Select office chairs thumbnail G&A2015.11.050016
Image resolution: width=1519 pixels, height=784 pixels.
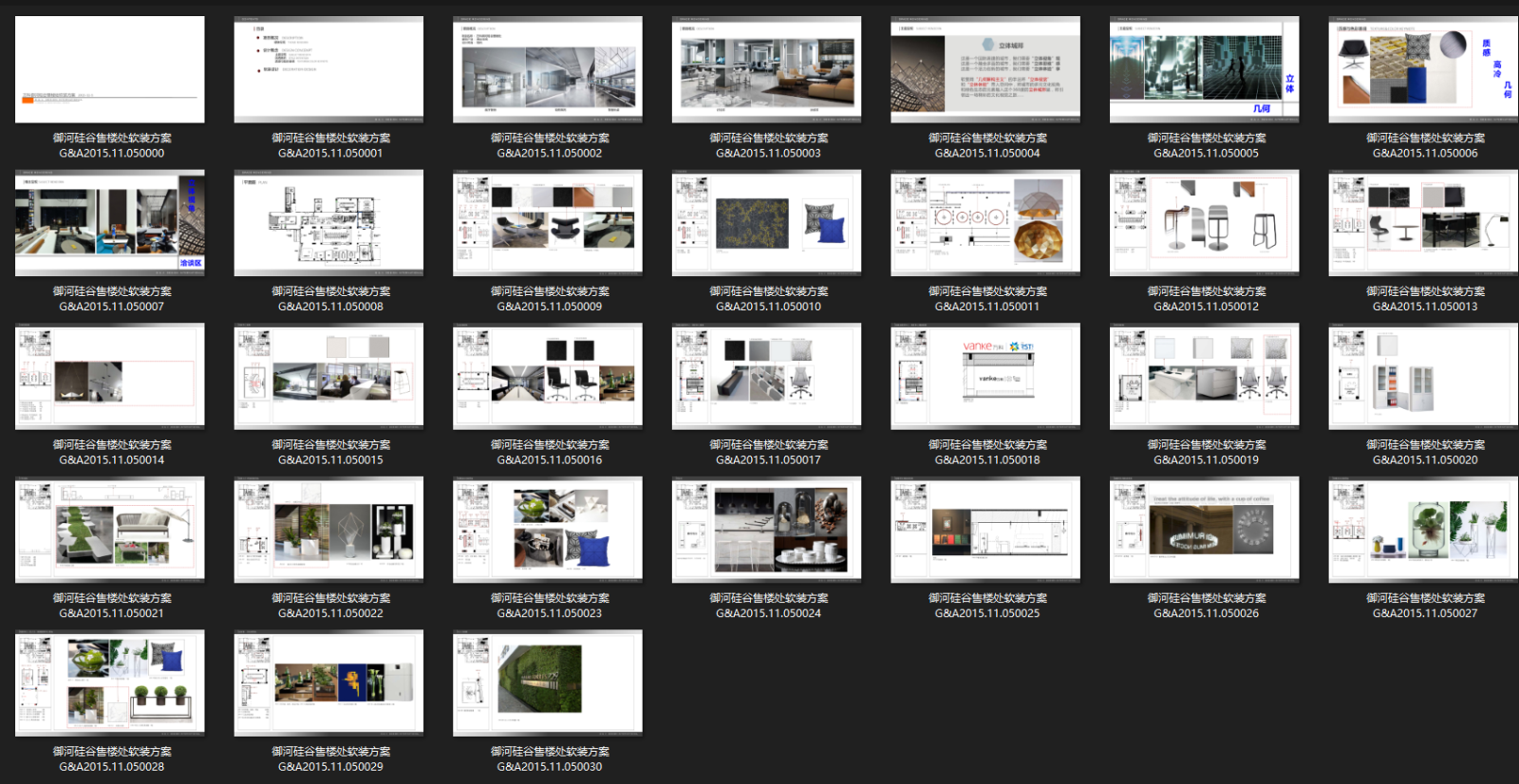pyautogui.click(x=548, y=377)
